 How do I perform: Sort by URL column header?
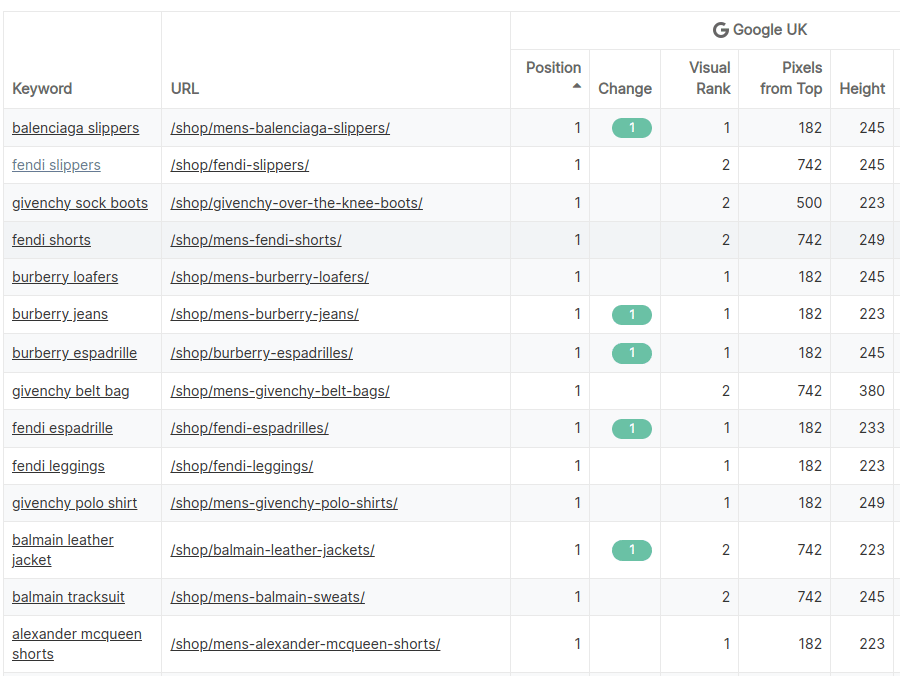pos(185,88)
